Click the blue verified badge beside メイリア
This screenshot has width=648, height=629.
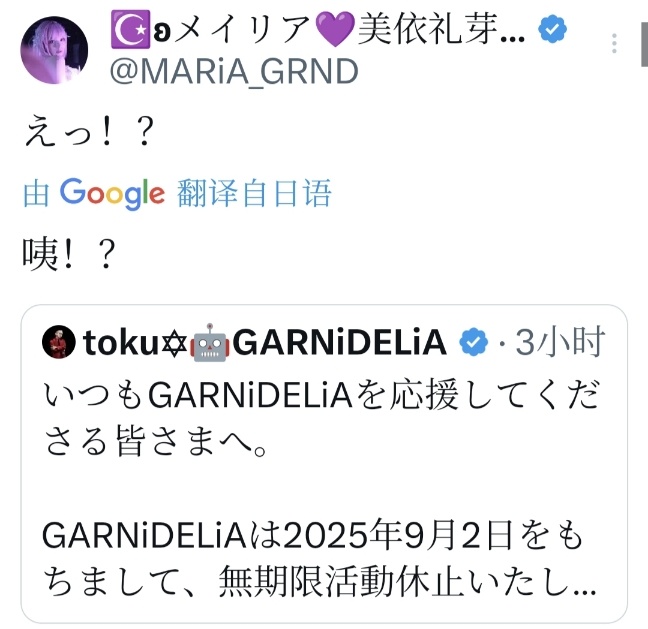coord(553,29)
